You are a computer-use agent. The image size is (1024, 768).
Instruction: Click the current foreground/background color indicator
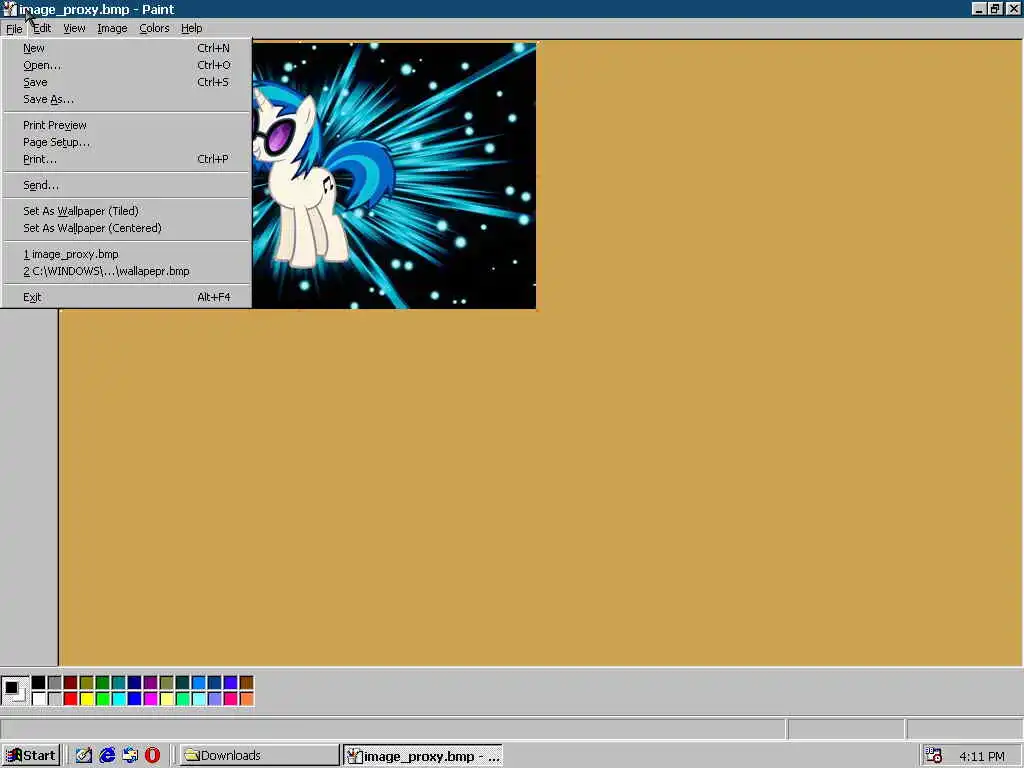tap(15, 691)
